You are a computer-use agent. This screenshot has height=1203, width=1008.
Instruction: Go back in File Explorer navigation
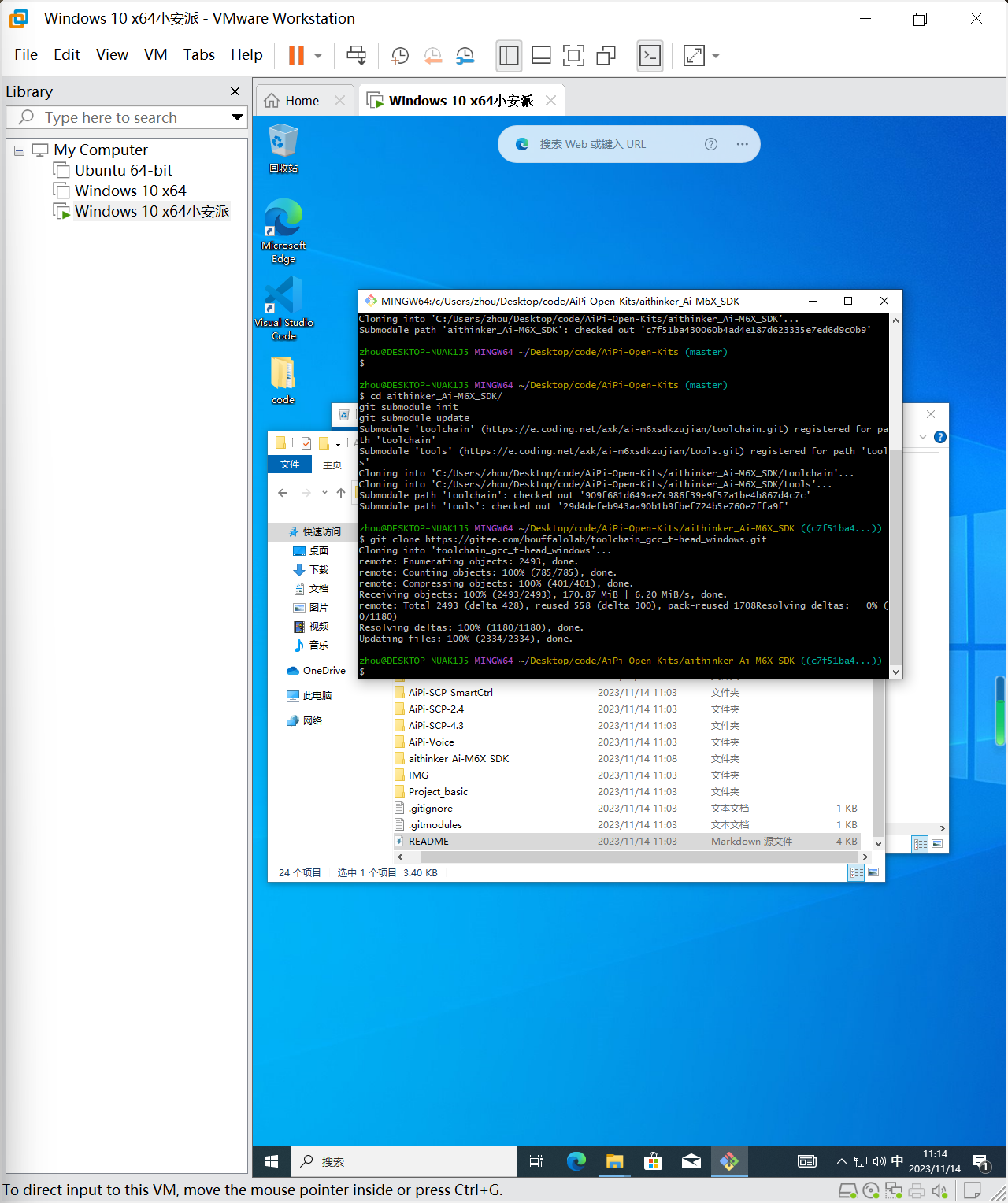click(x=283, y=493)
